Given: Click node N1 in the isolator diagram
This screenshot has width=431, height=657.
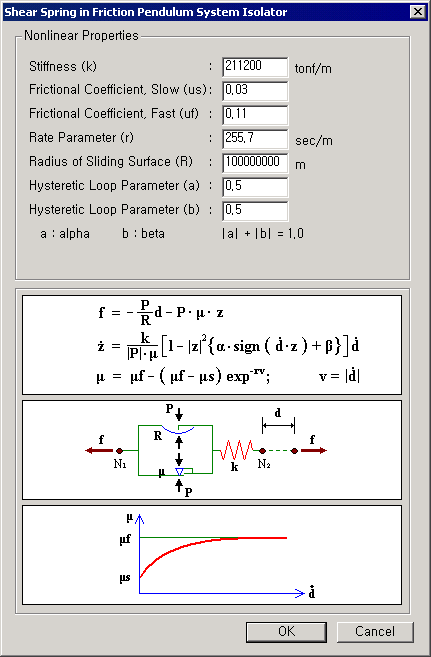Looking at the screenshot, I should tap(119, 451).
